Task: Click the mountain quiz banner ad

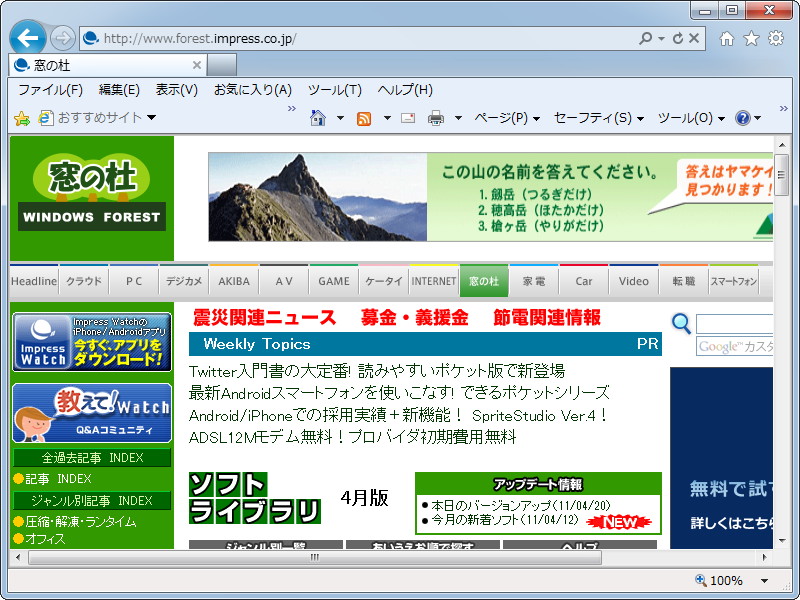Action: [x=490, y=197]
